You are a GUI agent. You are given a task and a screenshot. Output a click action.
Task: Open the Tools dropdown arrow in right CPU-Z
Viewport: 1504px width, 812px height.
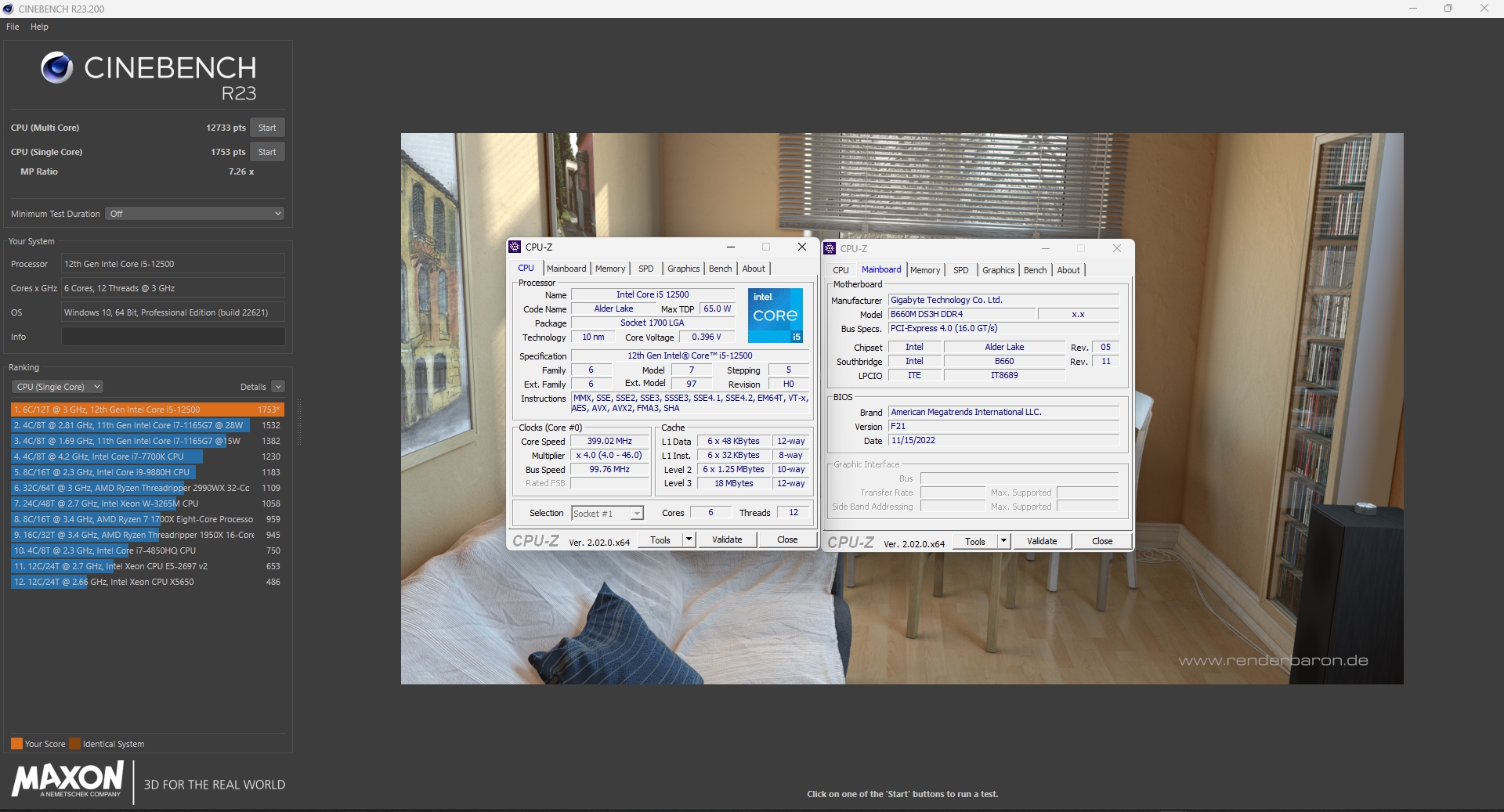1003,541
